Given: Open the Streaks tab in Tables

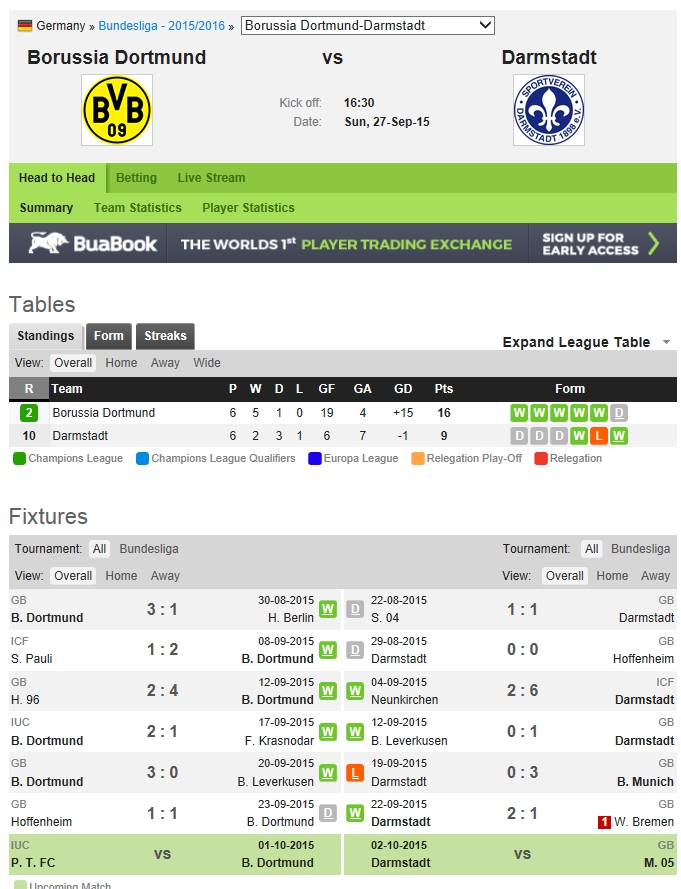Looking at the screenshot, I should (165, 336).
